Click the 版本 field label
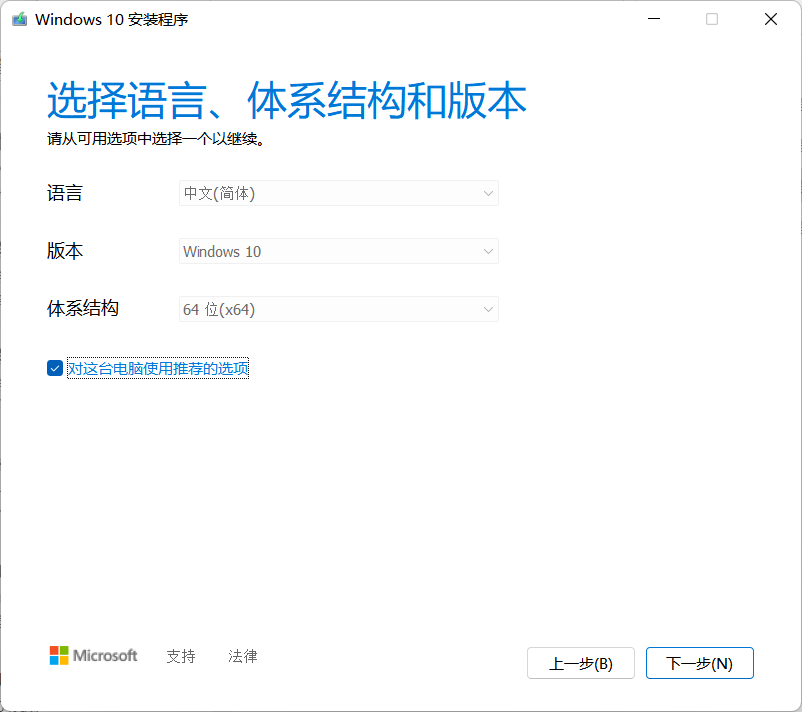Viewport: 802px width, 712px height. pos(64,251)
